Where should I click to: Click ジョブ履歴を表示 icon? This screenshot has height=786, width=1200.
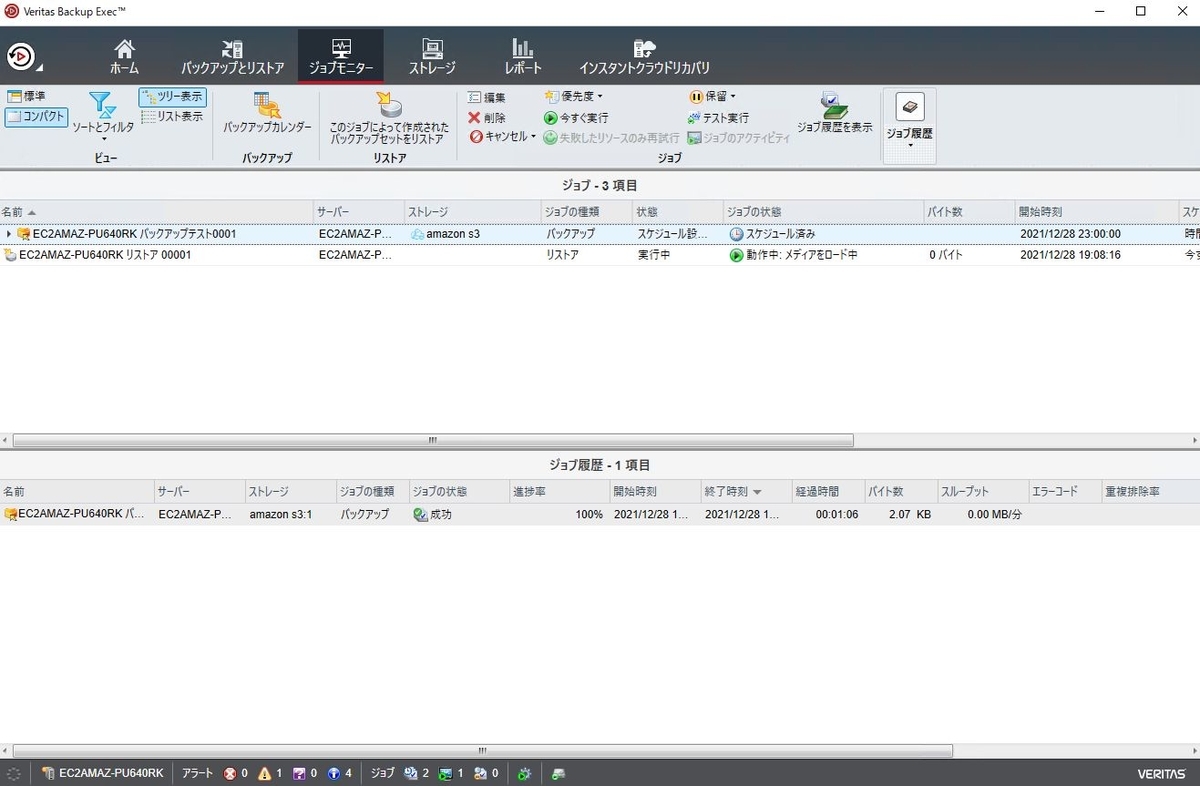click(x=834, y=113)
